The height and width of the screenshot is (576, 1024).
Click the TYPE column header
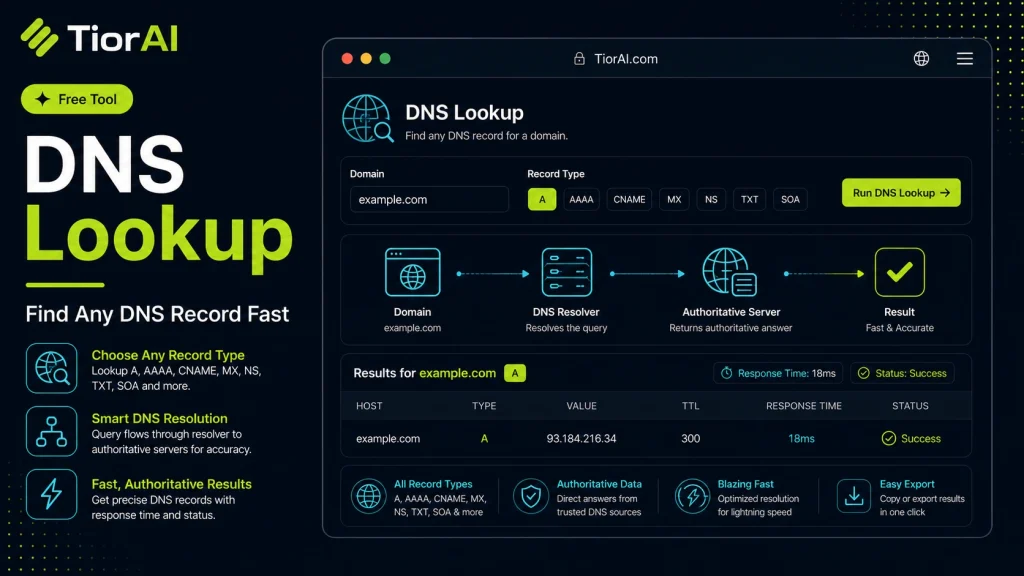pos(484,406)
